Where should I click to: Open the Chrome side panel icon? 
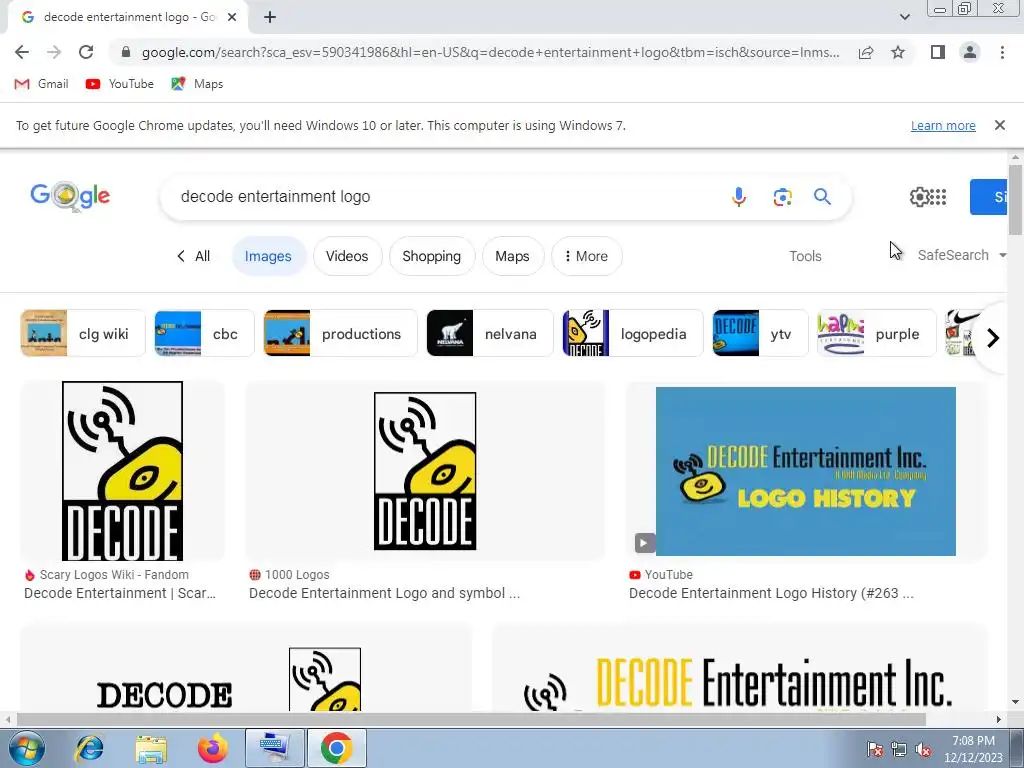pos(938,52)
